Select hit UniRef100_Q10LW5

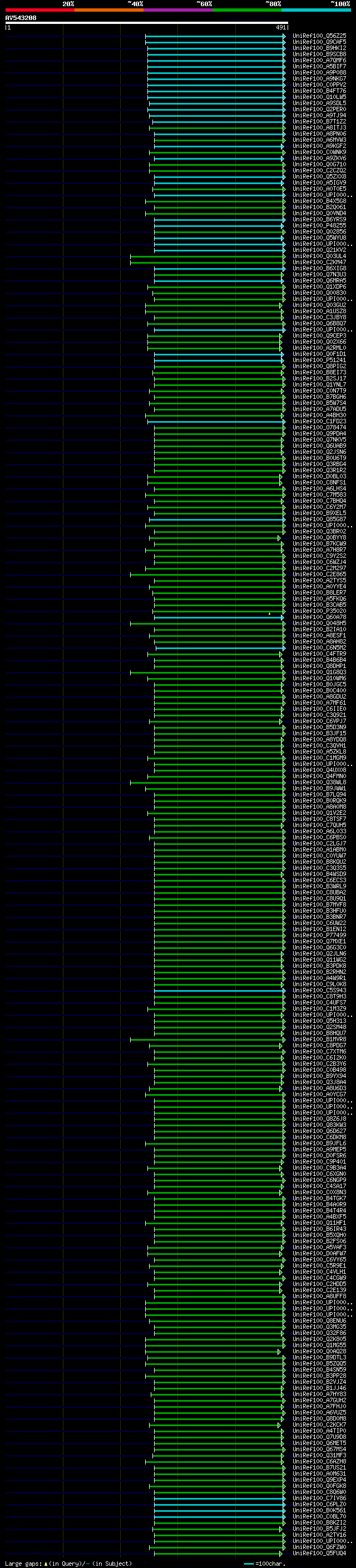coord(319,97)
